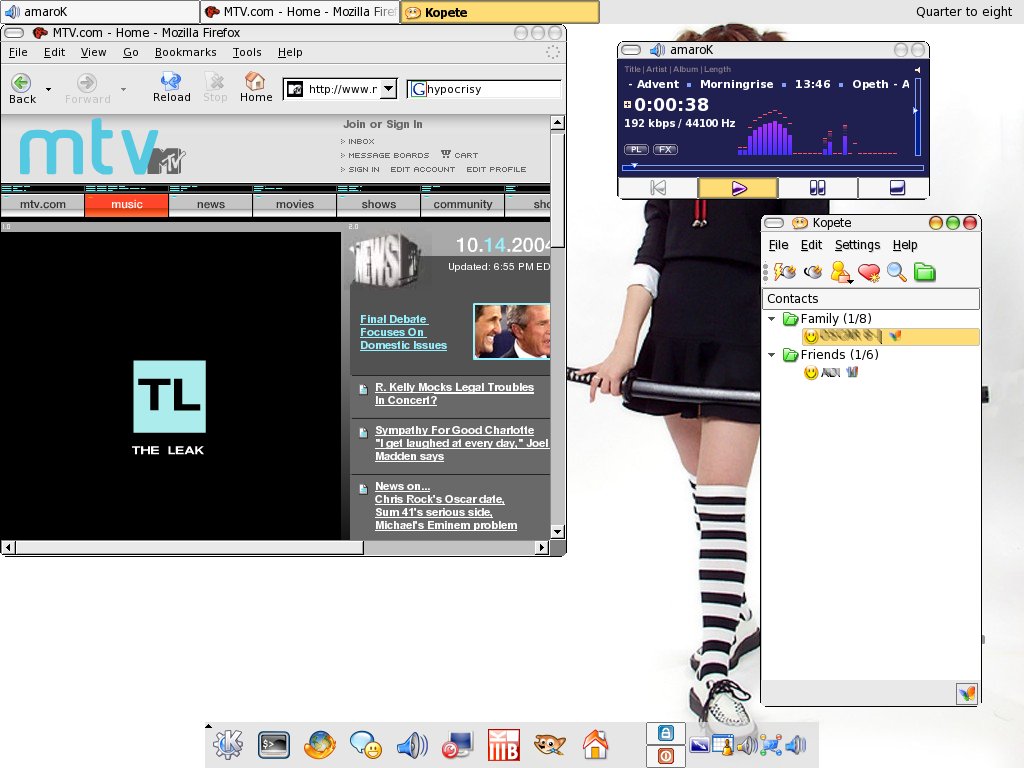Click the Lock Session button in the panel
This screenshot has width=1024, height=768.
point(665,733)
